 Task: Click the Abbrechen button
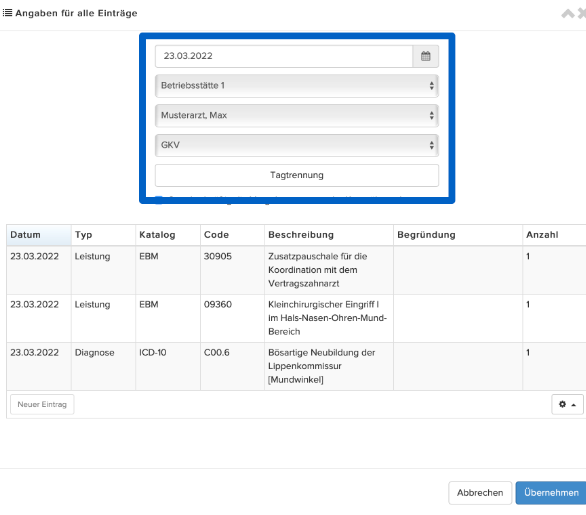[x=480, y=493]
